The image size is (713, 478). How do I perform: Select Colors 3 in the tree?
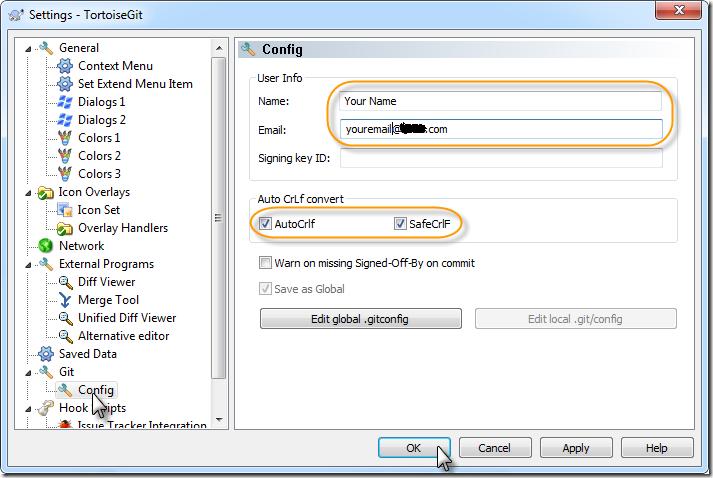point(99,174)
